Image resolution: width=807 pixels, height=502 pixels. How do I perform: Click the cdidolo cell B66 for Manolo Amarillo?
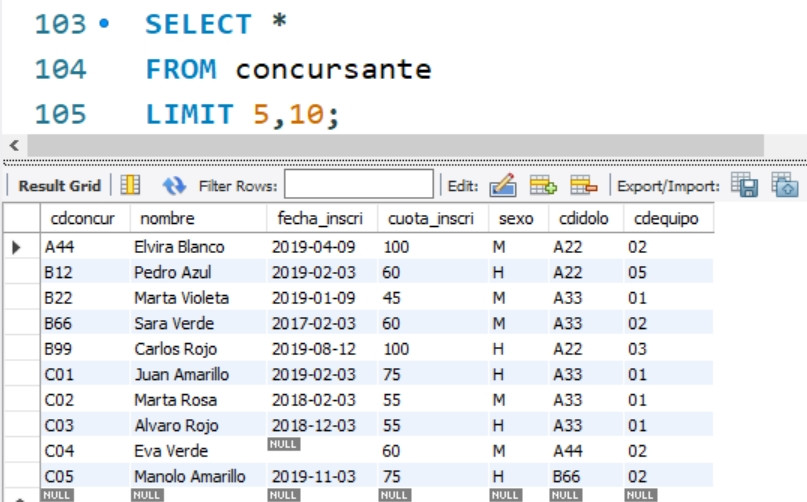pyautogui.click(x=586, y=476)
